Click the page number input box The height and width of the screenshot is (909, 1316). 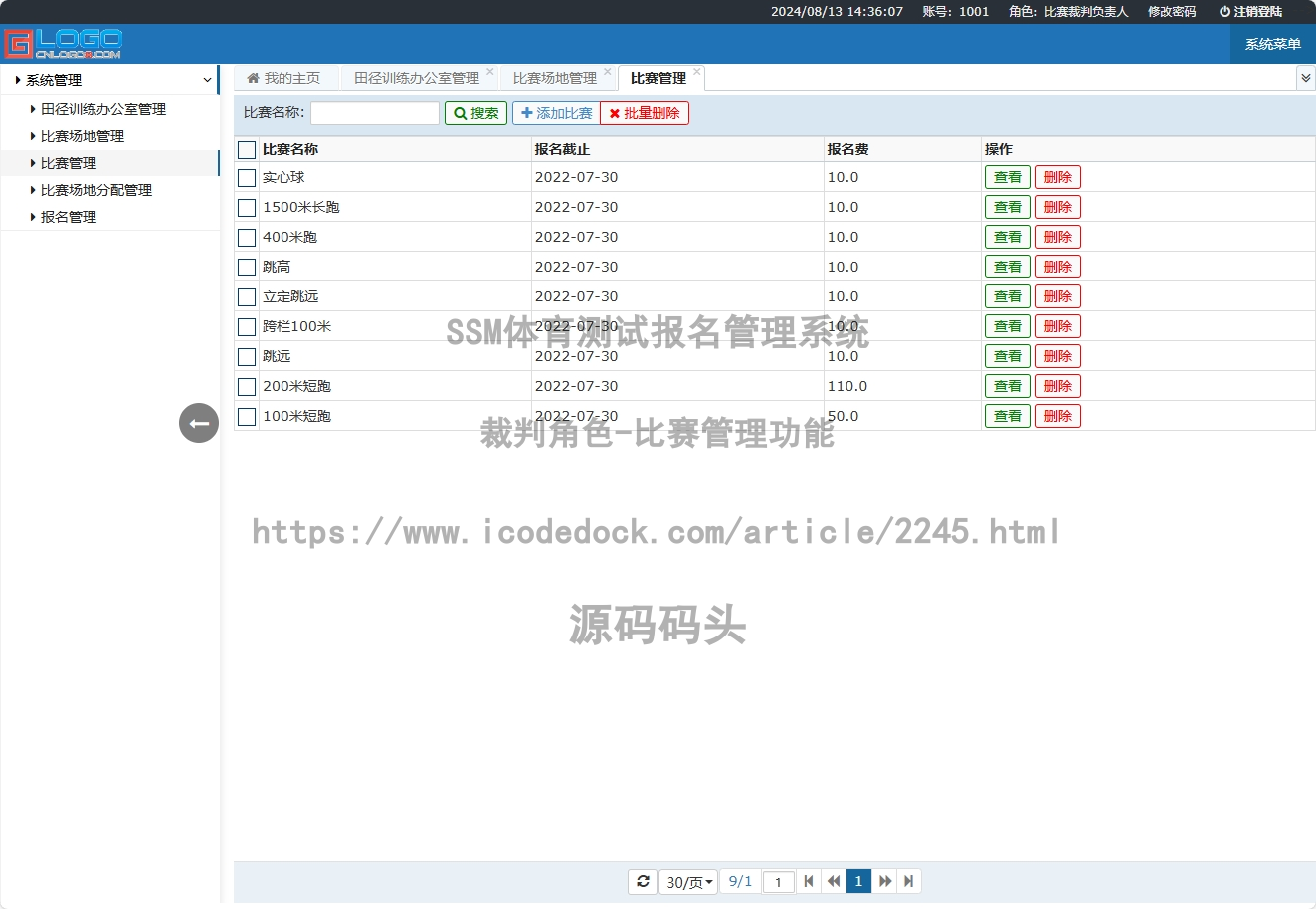779,882
